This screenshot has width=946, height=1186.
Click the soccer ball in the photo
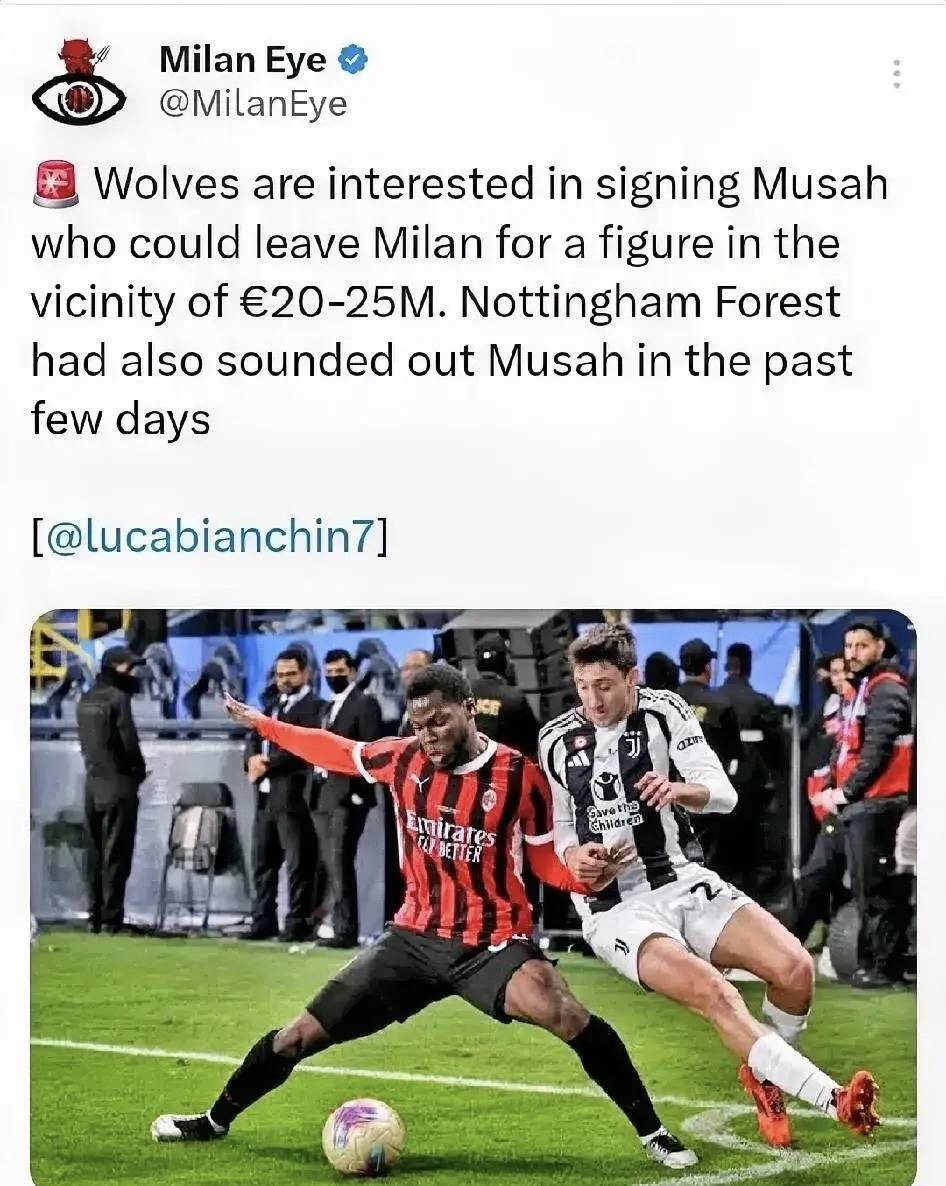[363, 1135]
